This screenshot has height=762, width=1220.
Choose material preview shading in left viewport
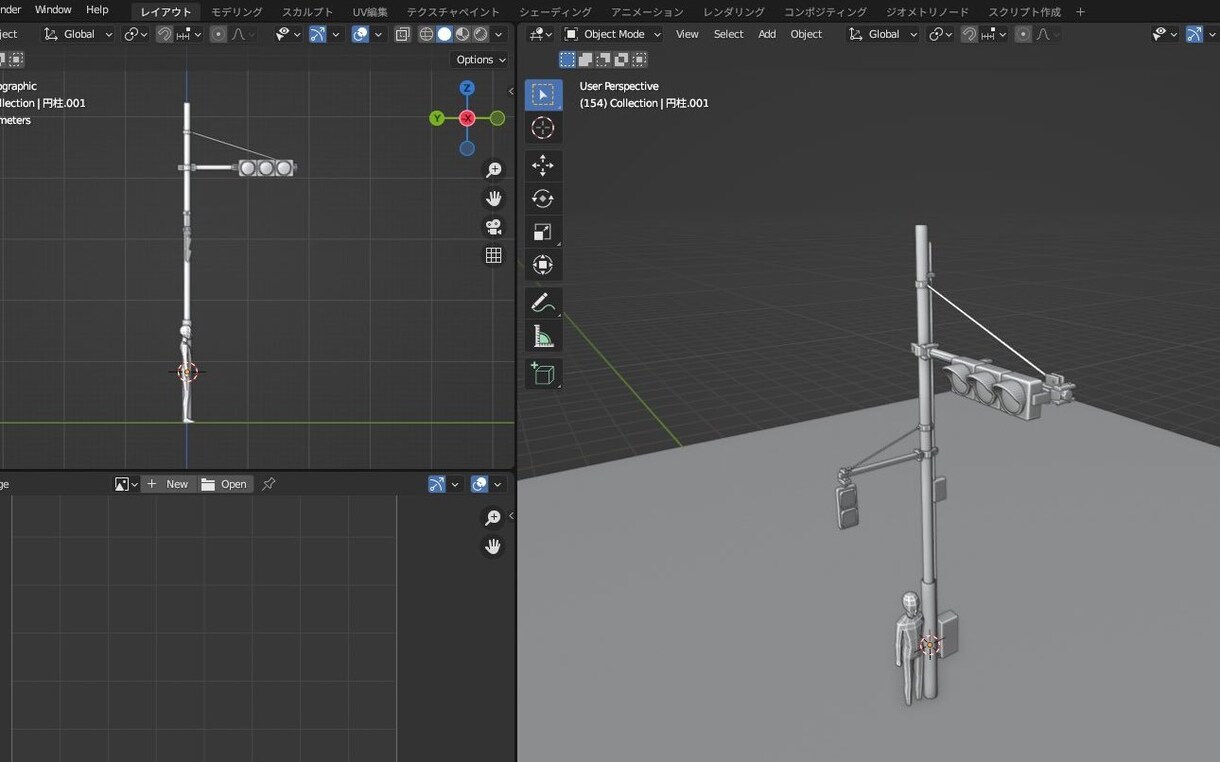462,34
